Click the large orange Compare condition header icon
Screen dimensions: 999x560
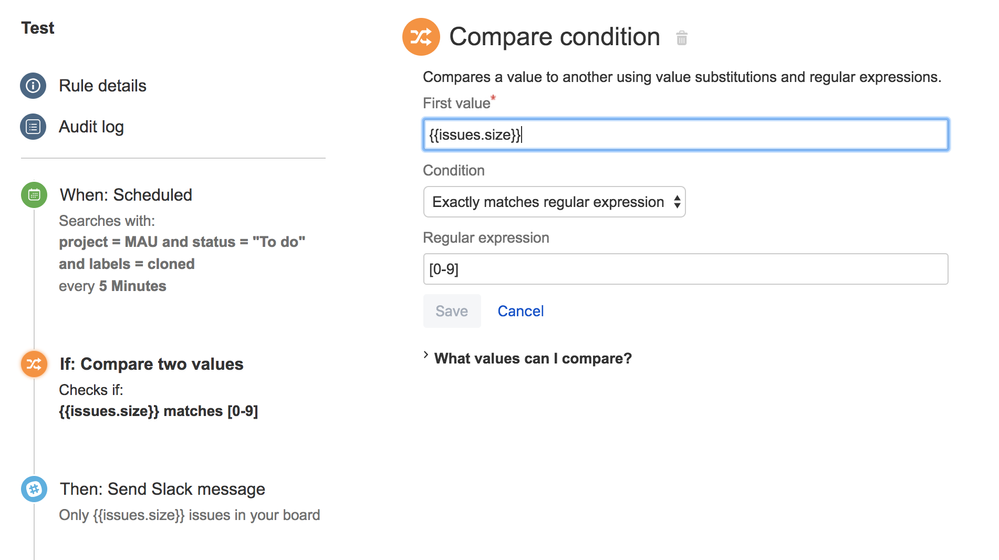click(421, 37)
